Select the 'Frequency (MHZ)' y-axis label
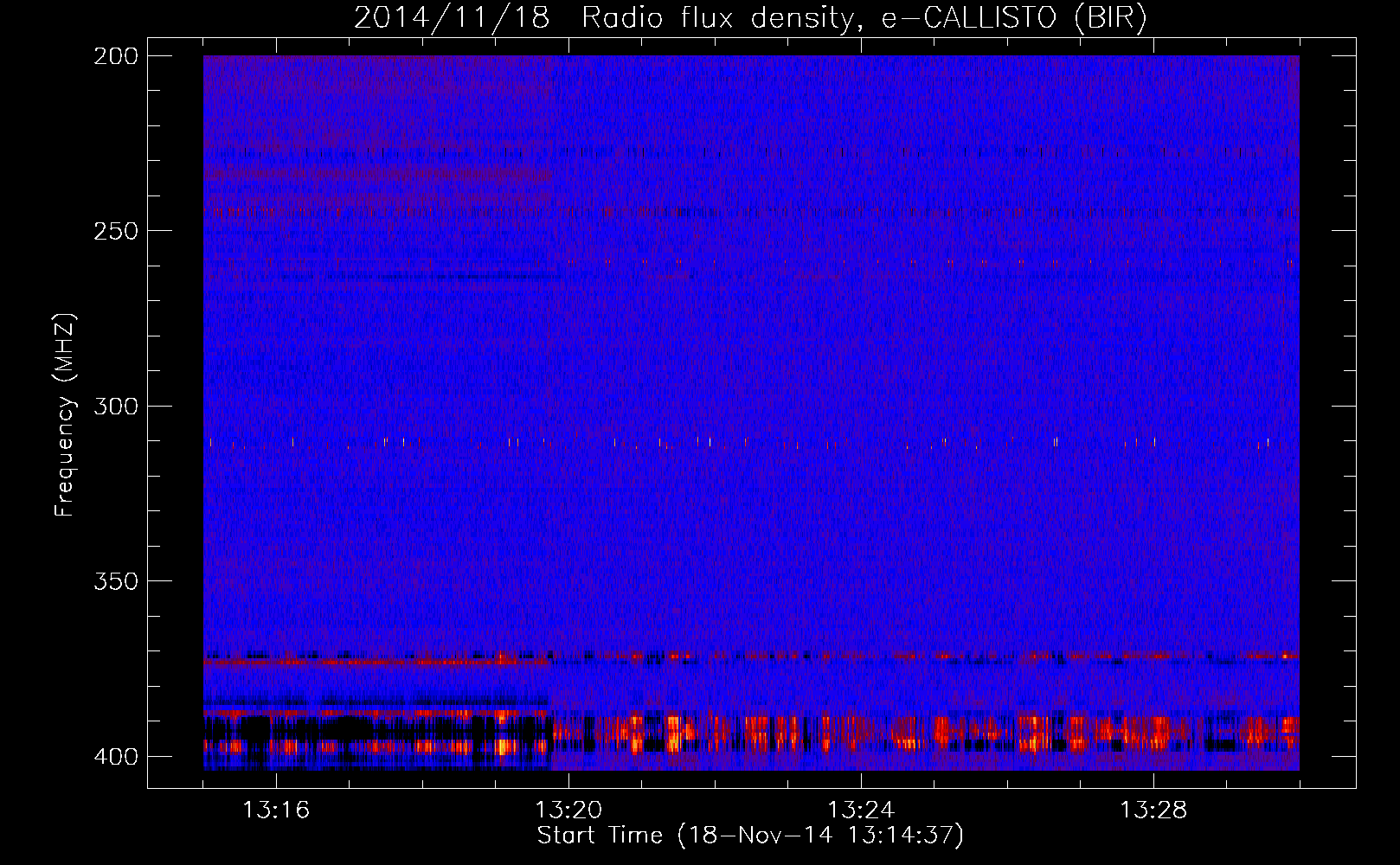 (x=65, y=415)
